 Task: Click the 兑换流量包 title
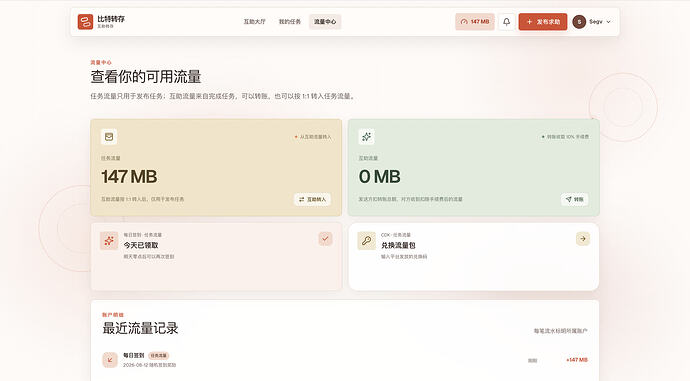[x=398, y=245]
